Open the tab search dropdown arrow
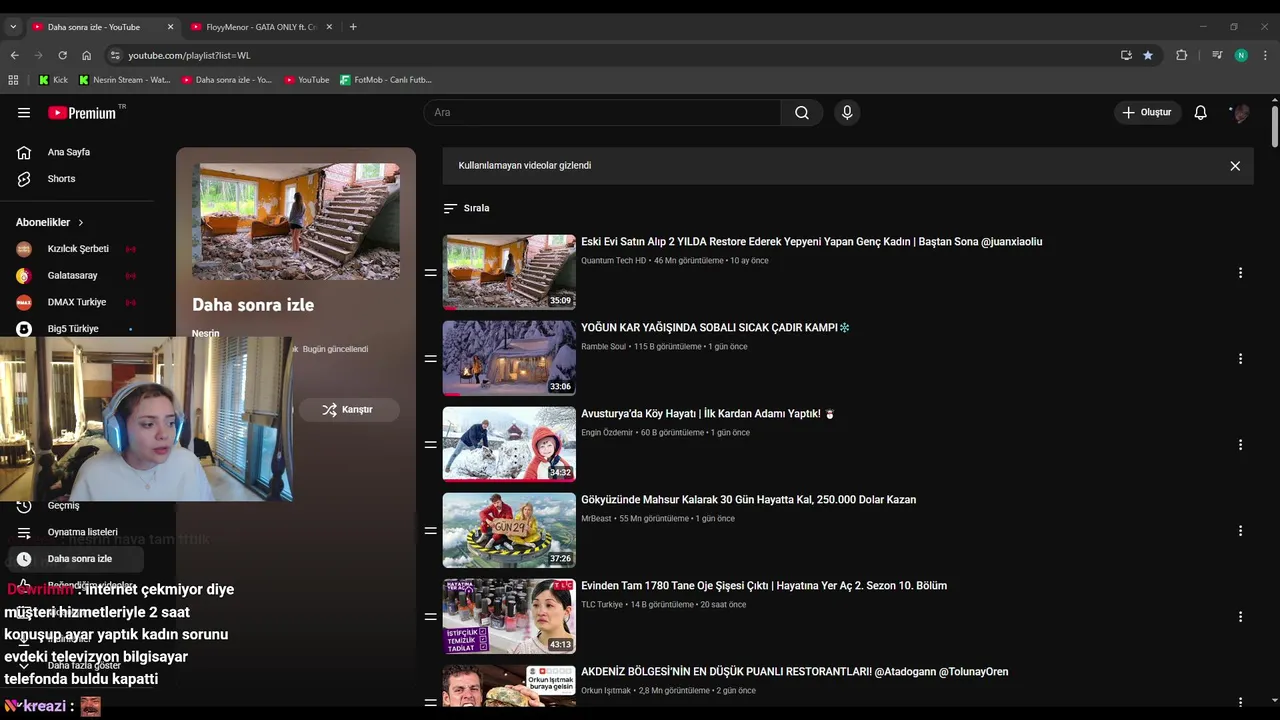Viewport: 1280px width, 720px height. coord(13,27)
